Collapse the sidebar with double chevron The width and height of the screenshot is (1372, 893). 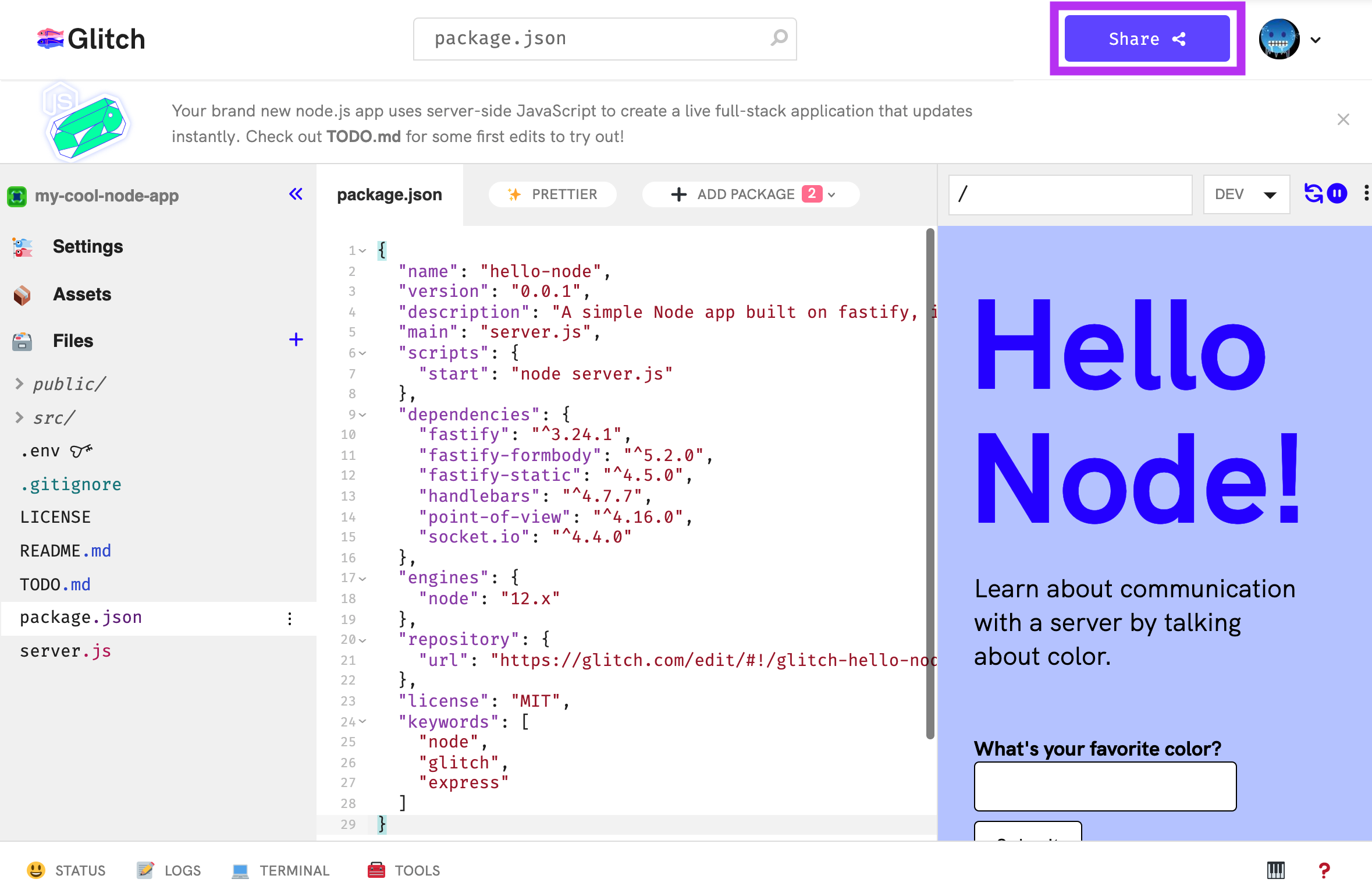tap(296, 194)
